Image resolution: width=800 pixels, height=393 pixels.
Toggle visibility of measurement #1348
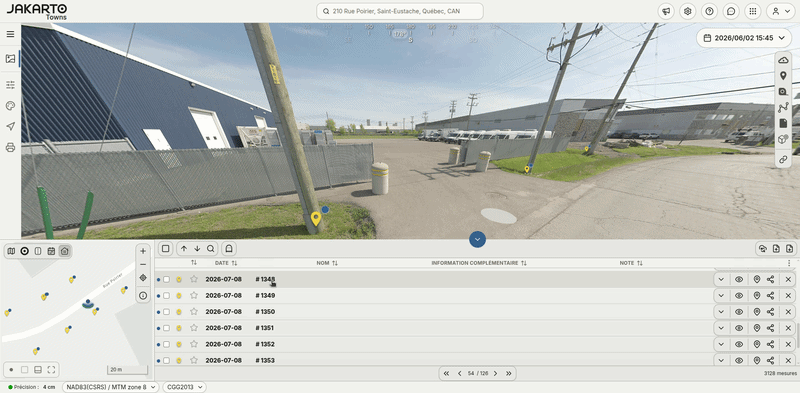coord(739,279)
